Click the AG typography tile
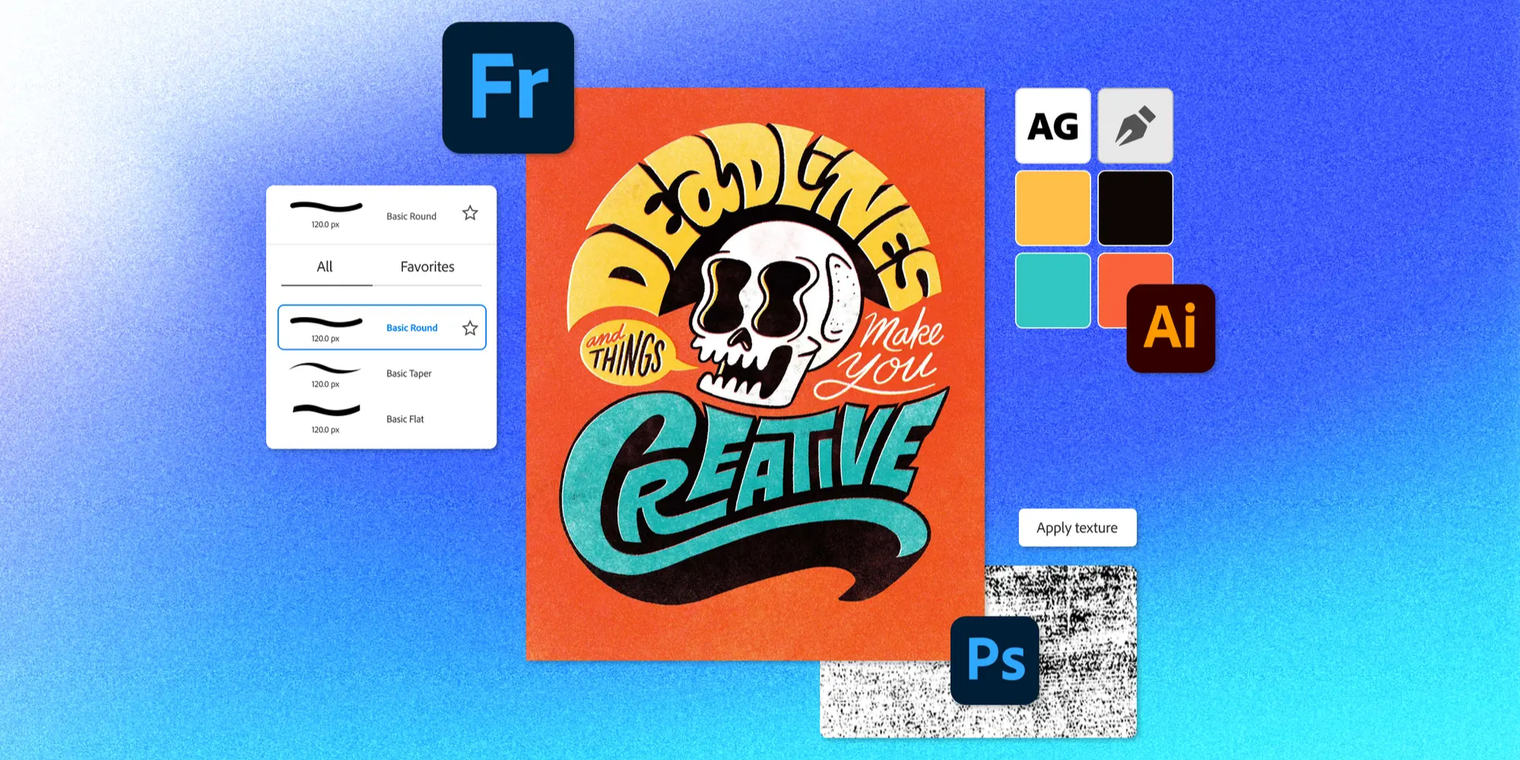 [1053, 126]
